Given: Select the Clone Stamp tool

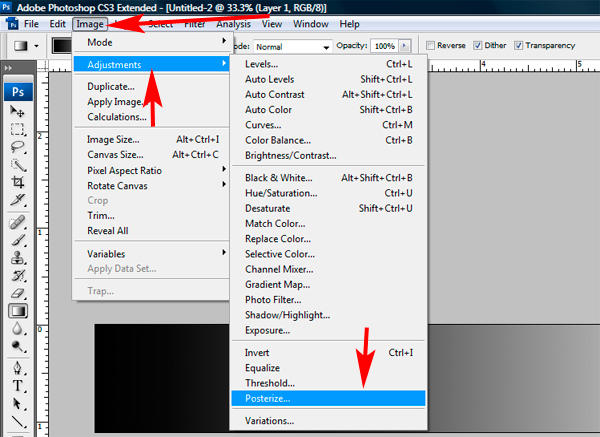Looking at the screenshot, I should point(17,258).
